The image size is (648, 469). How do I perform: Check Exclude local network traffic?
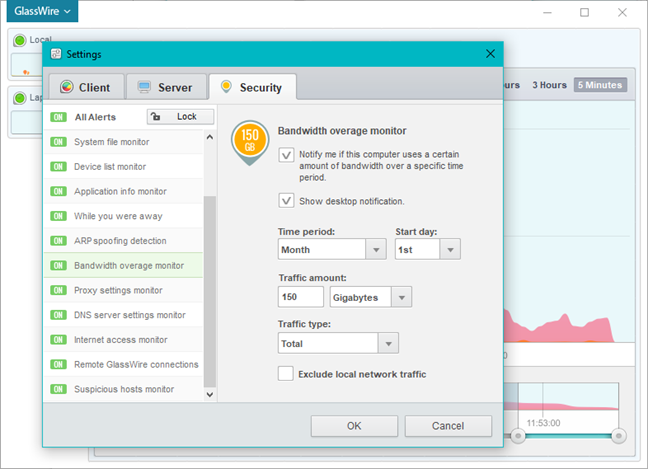pos(286,374)
